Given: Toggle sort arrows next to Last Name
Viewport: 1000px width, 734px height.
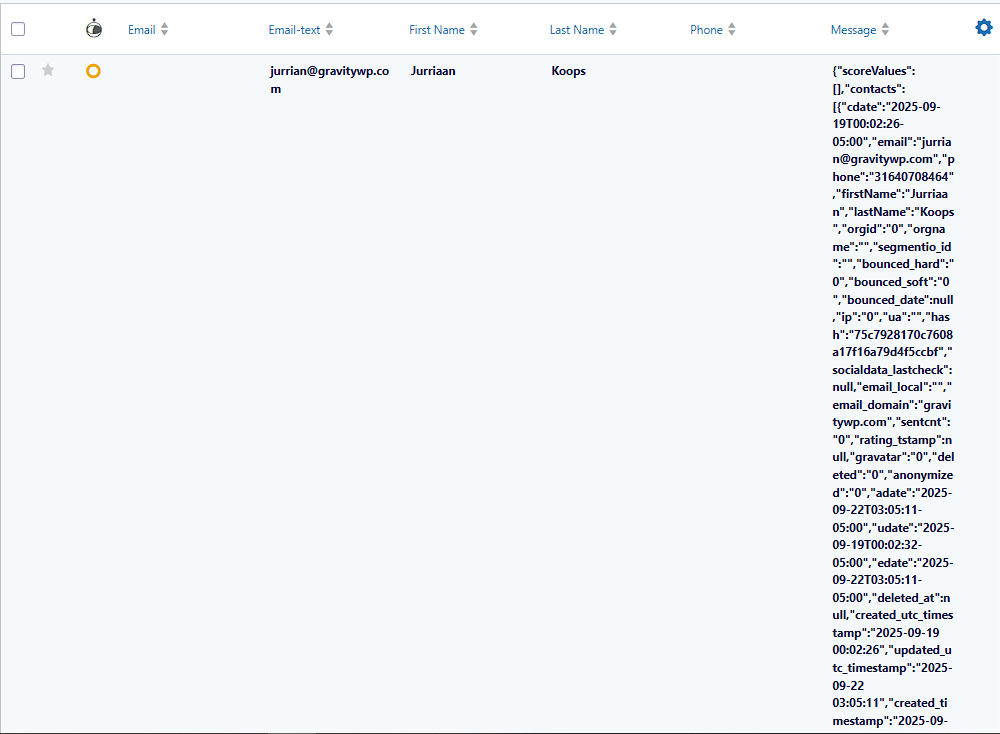Looking at the screenshot, I should (613, 29).
